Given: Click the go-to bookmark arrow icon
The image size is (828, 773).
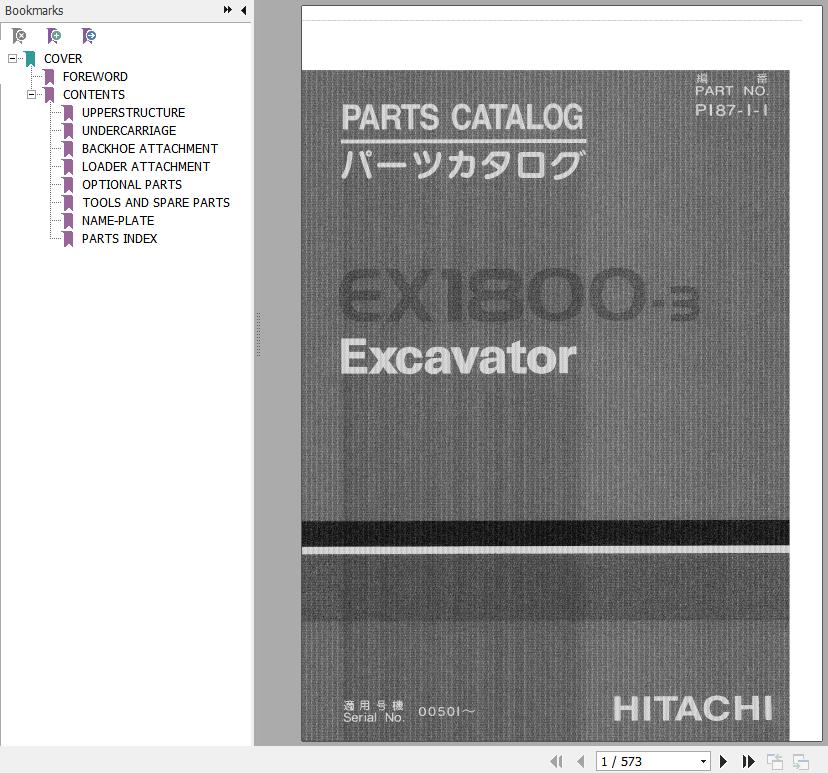Looking at the screenshot, I should pyautogui.click(x=89, y=36).
